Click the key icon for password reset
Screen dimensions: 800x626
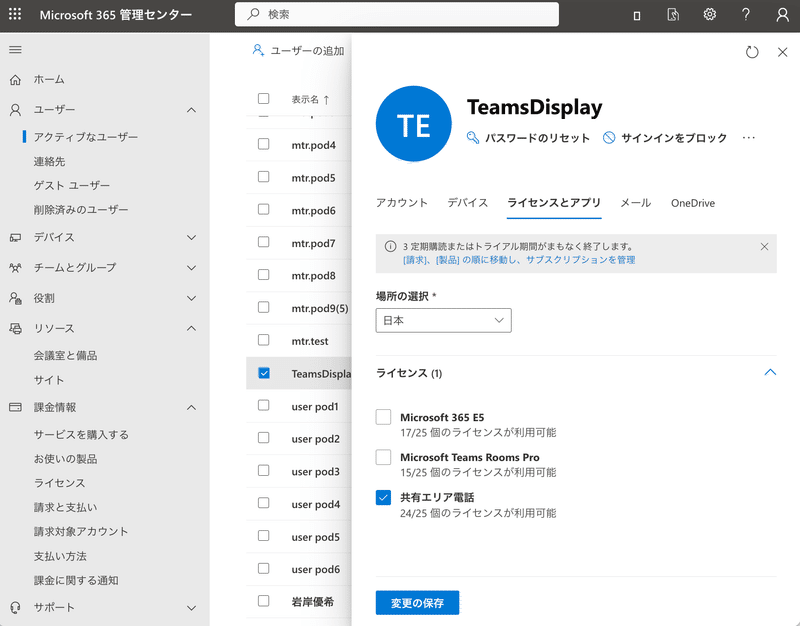coord(473,138)
